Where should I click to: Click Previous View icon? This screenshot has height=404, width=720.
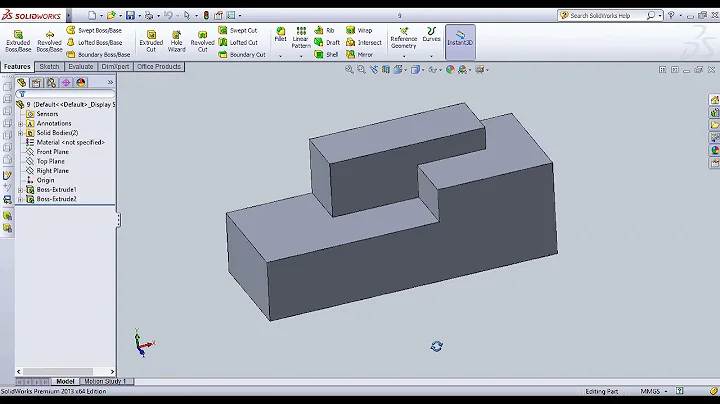[x=373, y=69]
